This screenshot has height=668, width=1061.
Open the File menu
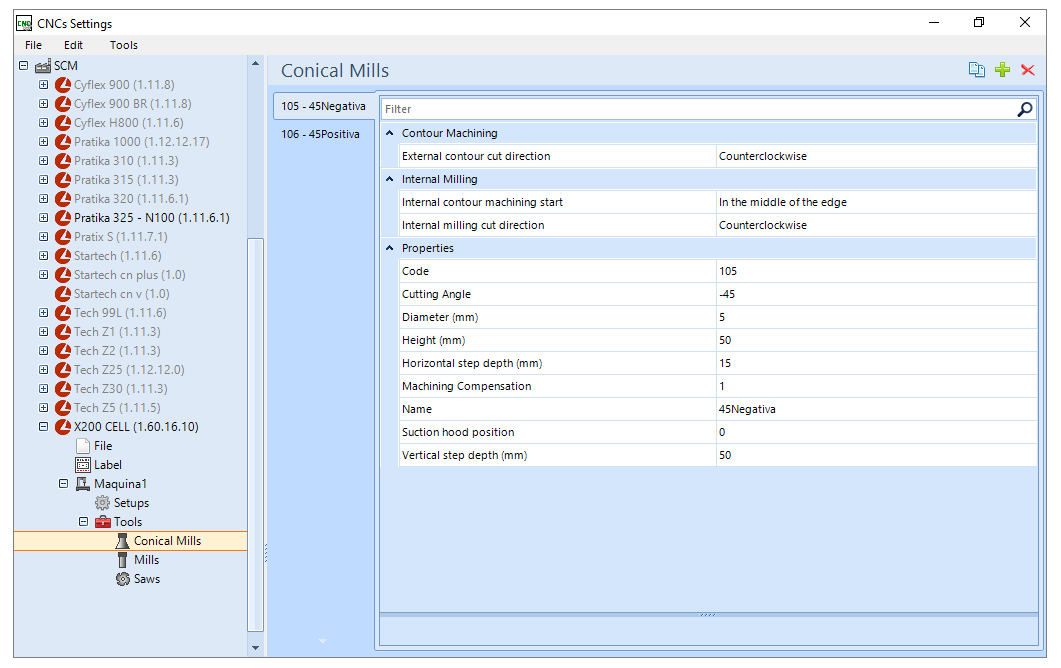(33, 45)
